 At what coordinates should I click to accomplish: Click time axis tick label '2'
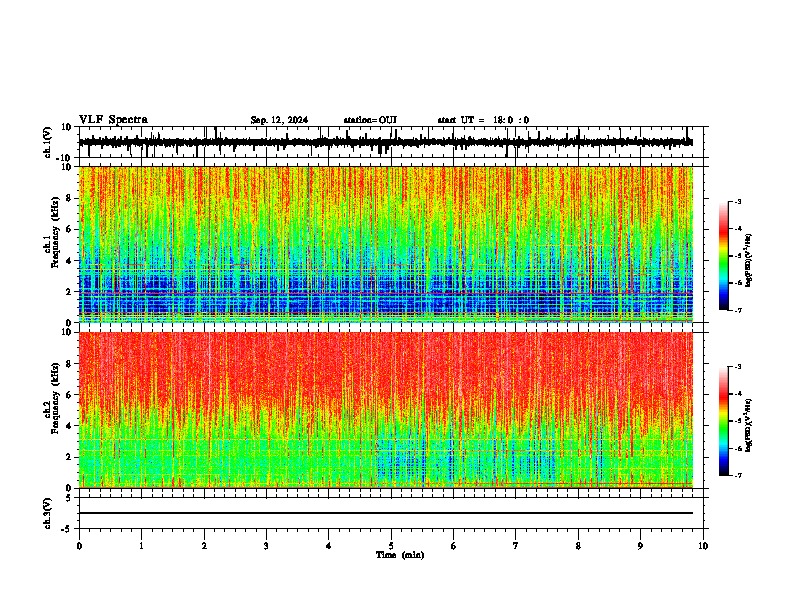[204, 546]
